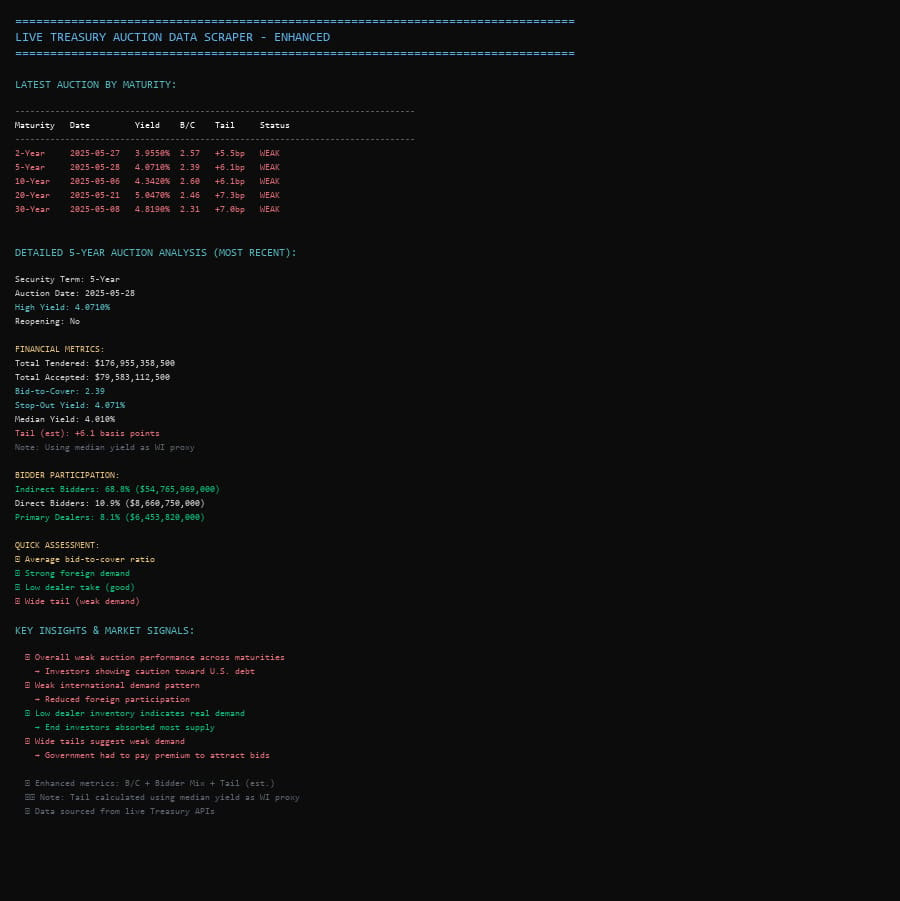Screen dimensions: 900x901
Task: Click the WEAK status of the 10-Year auction
Action: pyautogui.click(x=270, y=181)
